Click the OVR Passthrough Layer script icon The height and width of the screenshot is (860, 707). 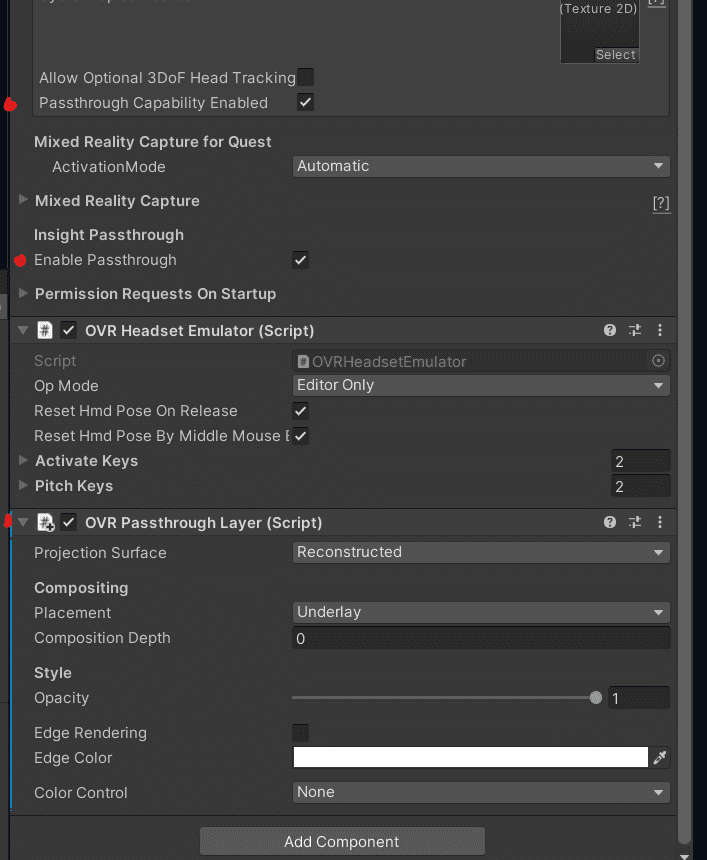pos(45,522)
